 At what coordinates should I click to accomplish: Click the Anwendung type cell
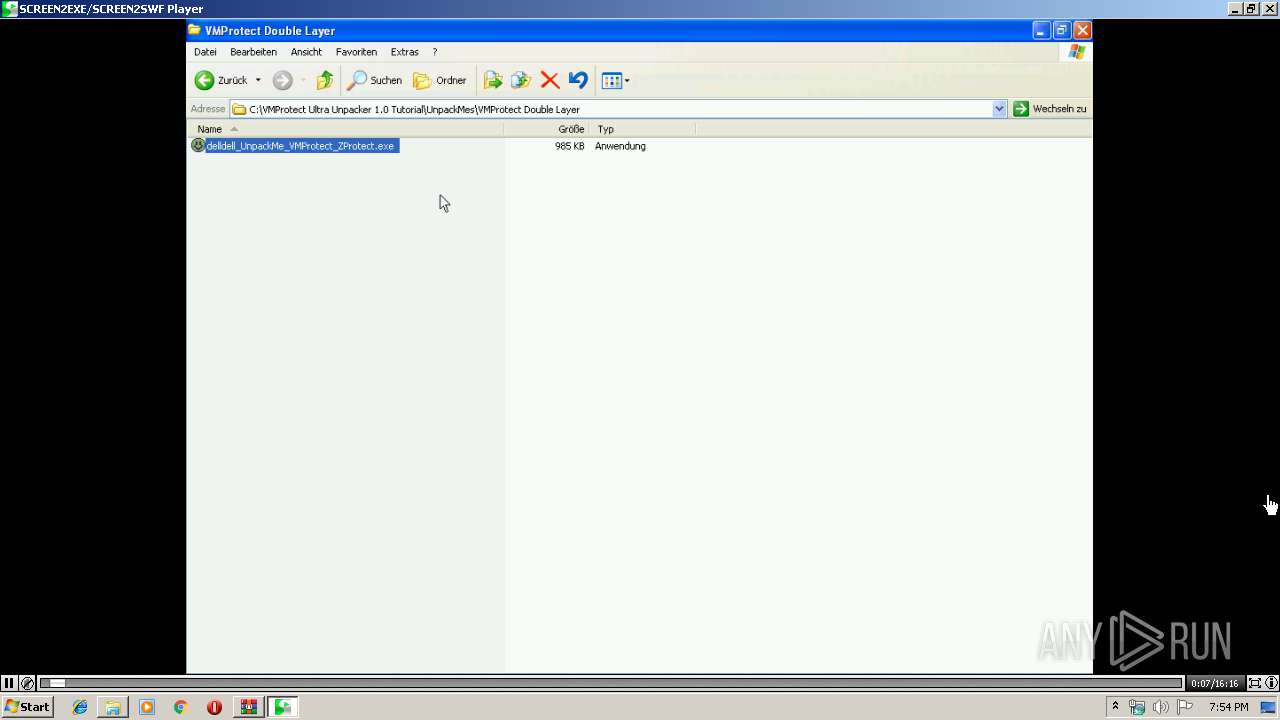point(620,146)
